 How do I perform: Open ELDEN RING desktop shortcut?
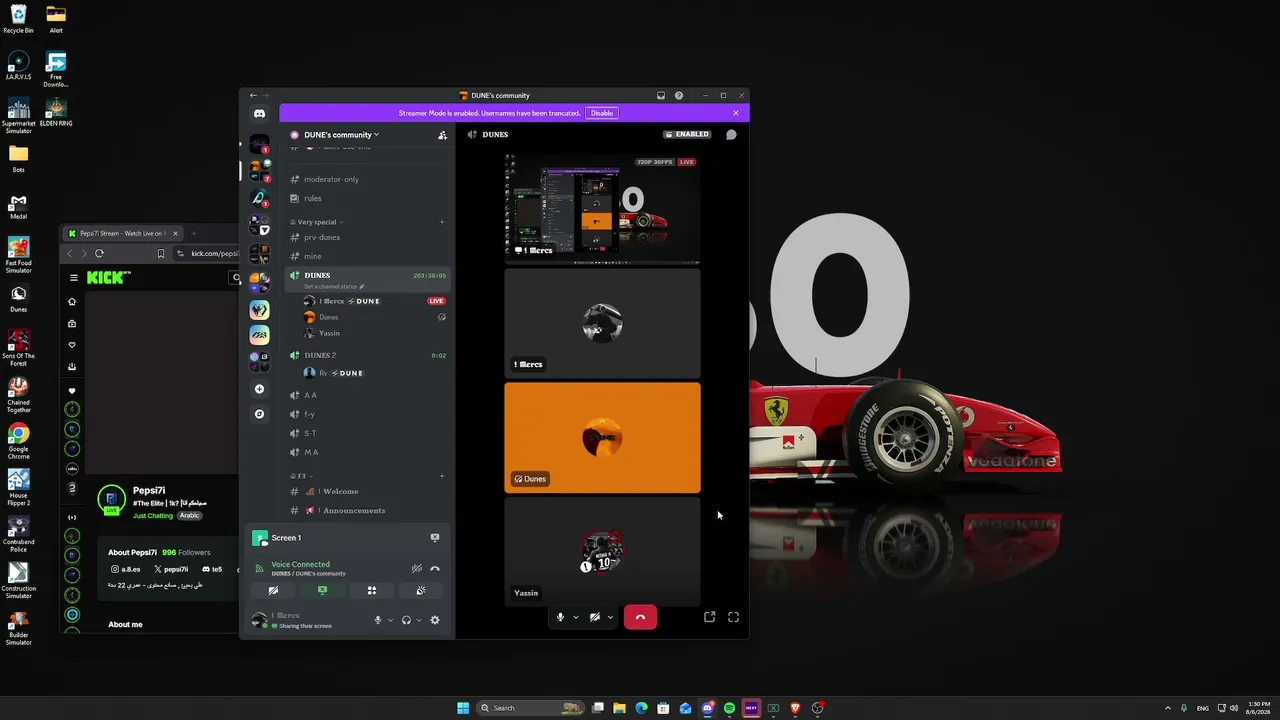point(56,112)
